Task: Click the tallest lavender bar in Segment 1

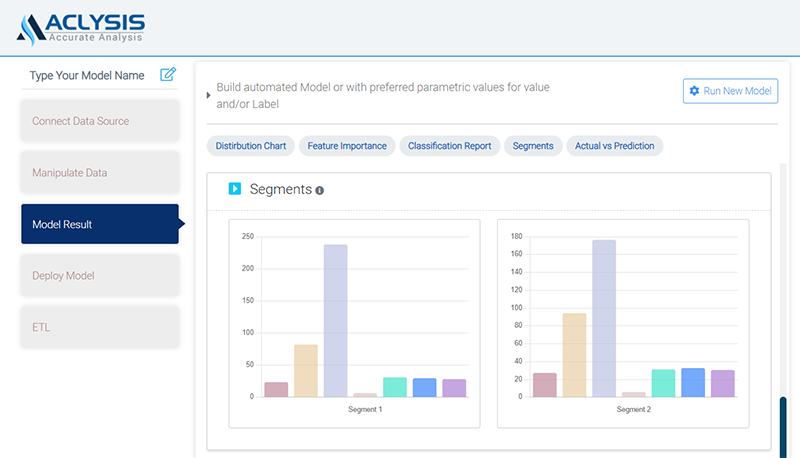Action: [x=335, y=320]
